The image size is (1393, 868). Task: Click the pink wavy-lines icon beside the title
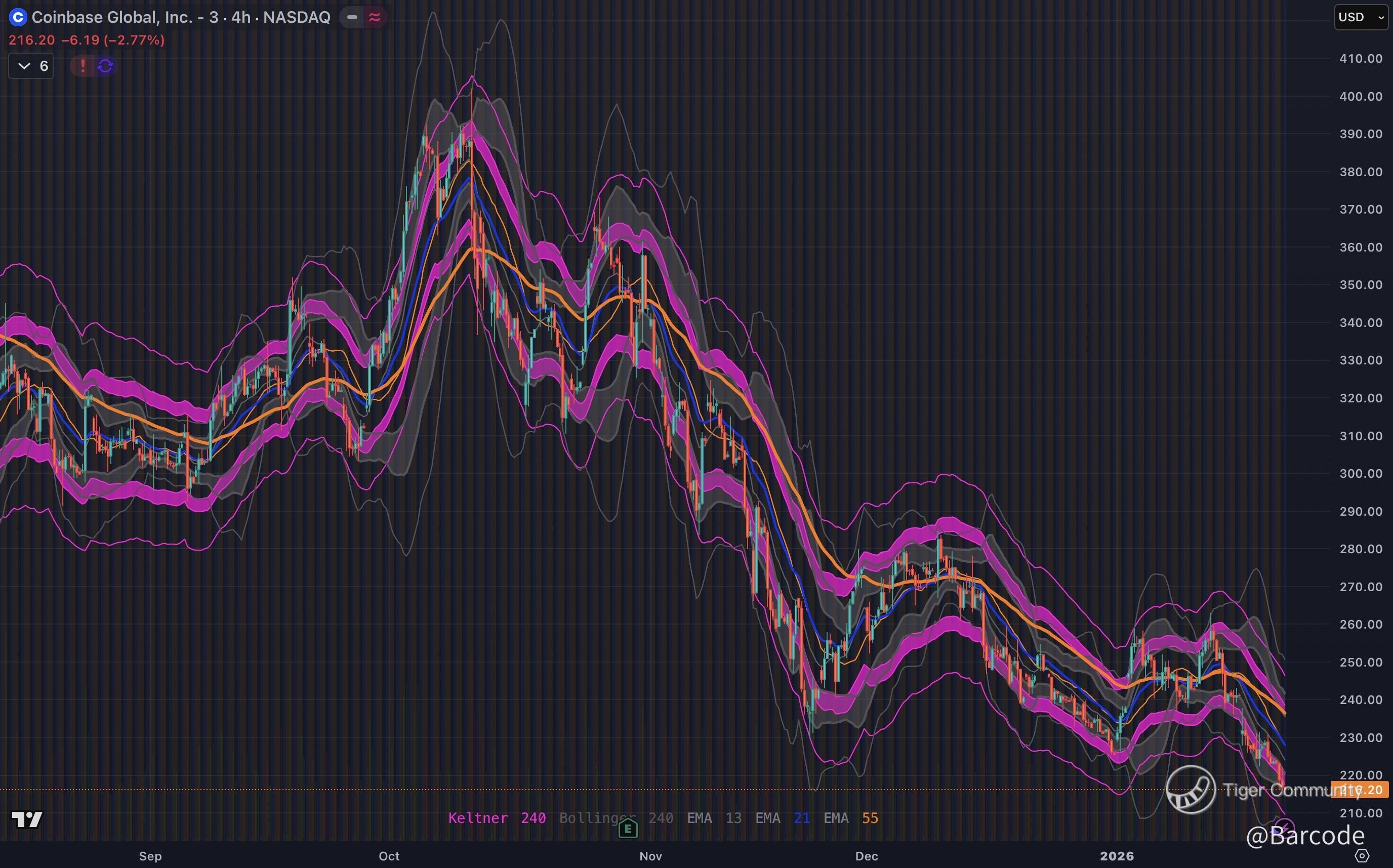(374, 17)
